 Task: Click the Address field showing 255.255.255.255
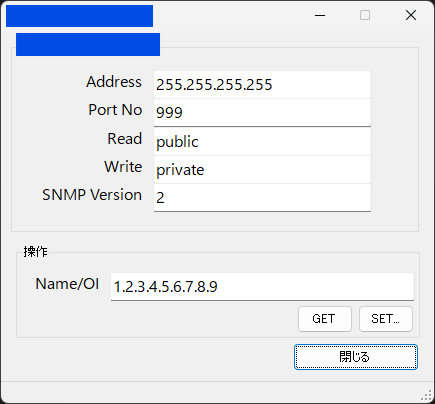pyautogui.click(x=262, y=84)
